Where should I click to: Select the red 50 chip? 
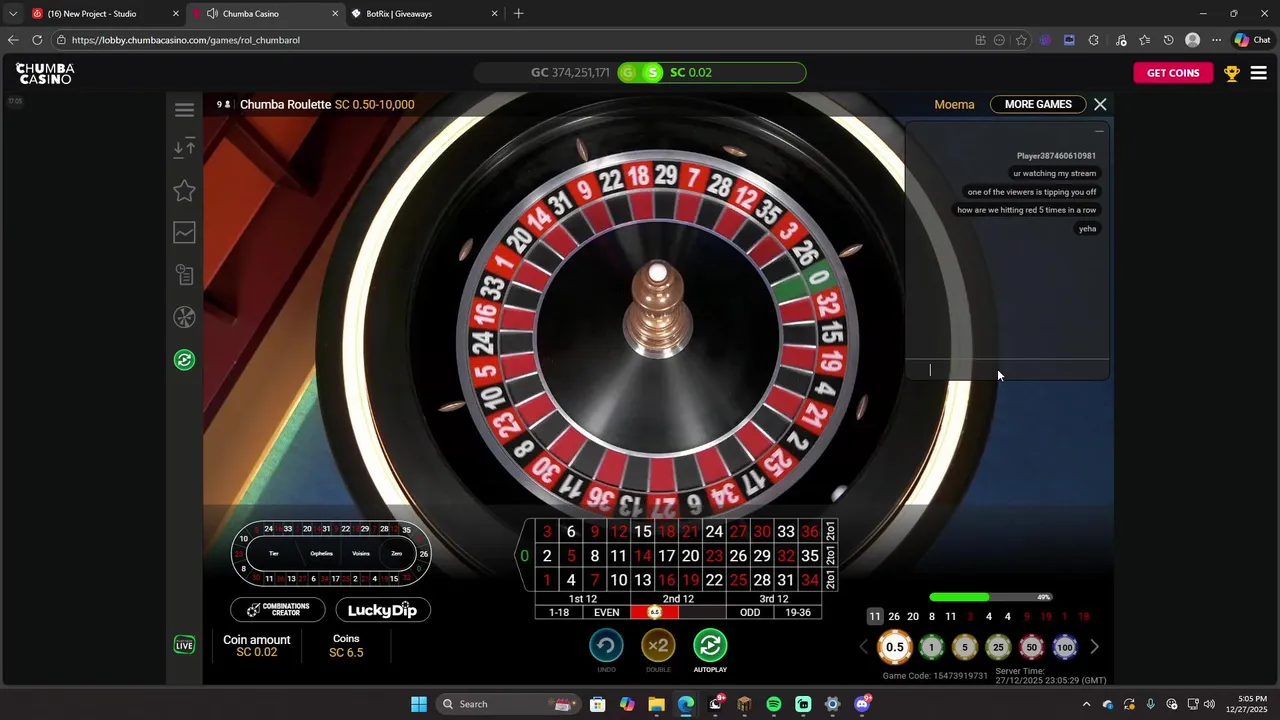coord(1031,647)
